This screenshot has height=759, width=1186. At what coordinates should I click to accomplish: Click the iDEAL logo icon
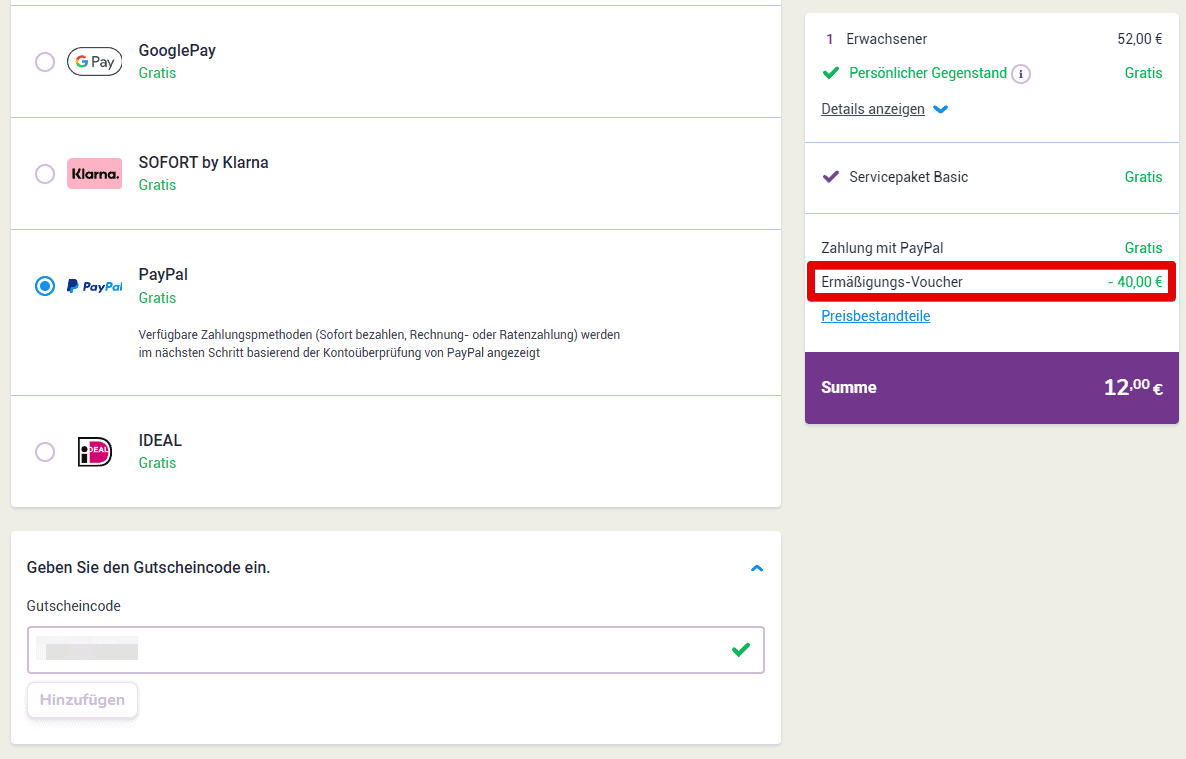94,452
